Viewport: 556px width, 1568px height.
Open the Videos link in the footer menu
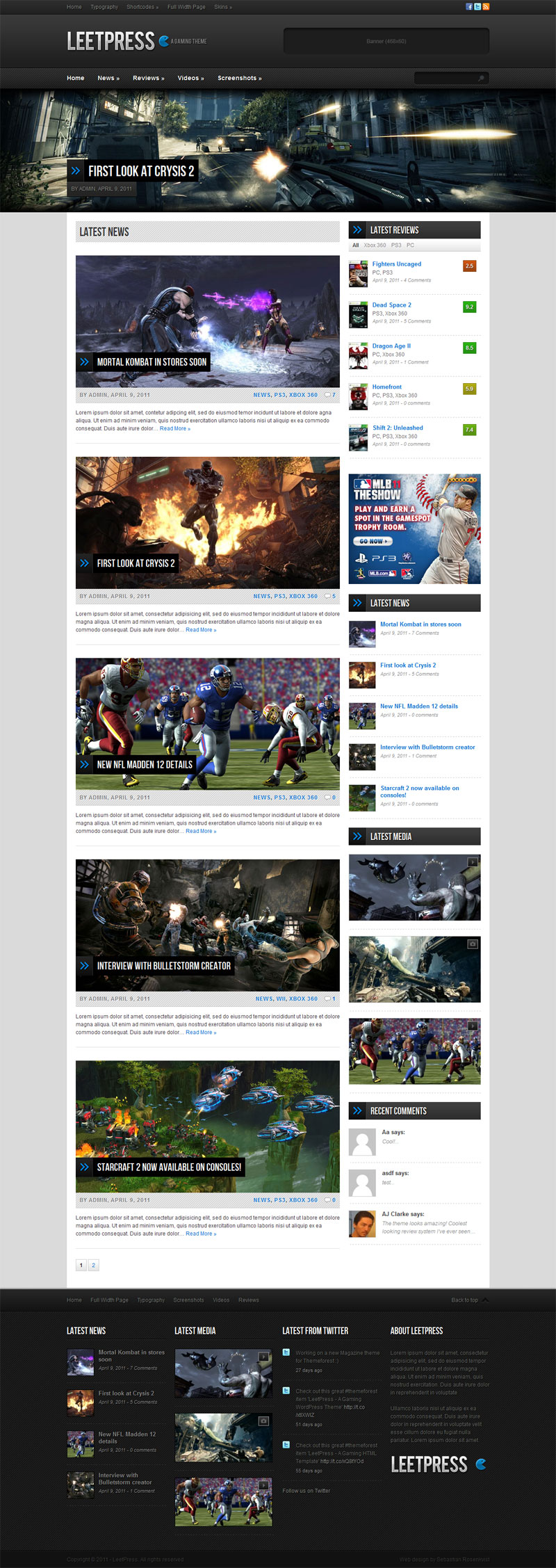[221, 1300]
